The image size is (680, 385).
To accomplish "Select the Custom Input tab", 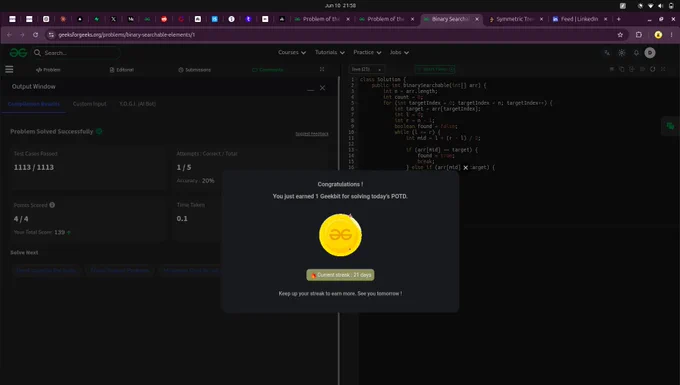I will [89, 104].
